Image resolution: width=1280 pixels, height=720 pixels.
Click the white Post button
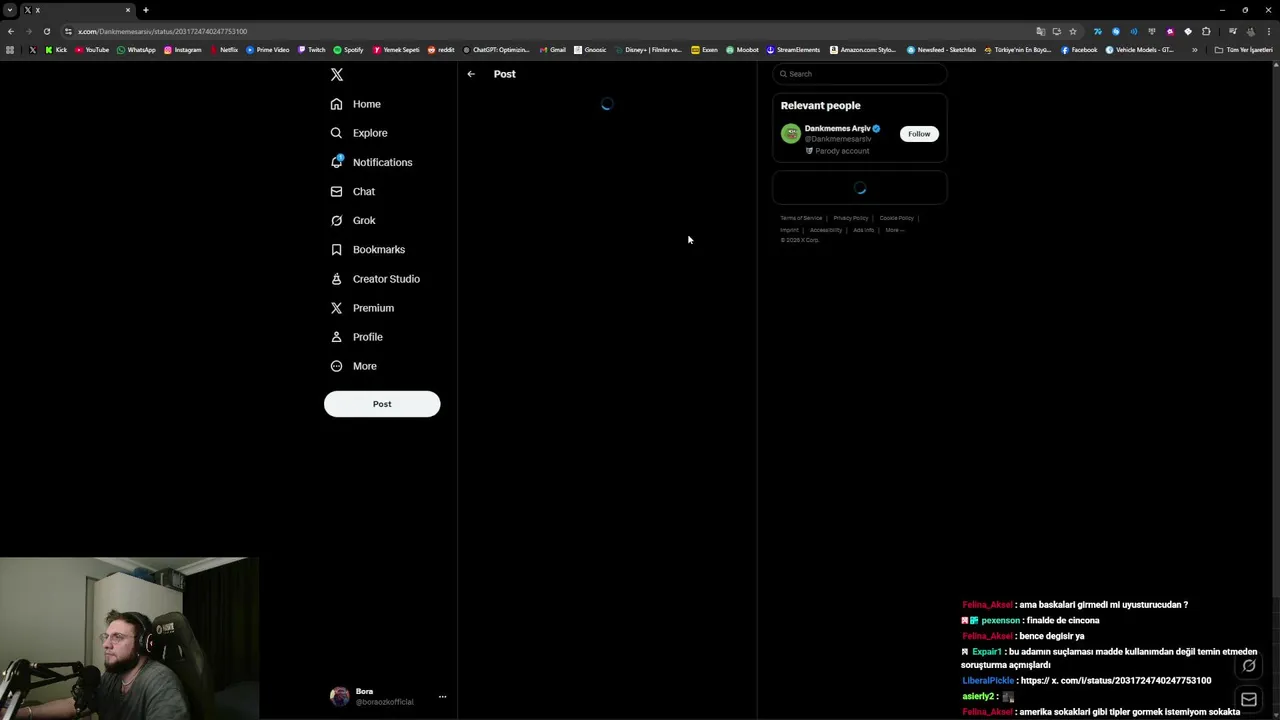coord(382,404)
